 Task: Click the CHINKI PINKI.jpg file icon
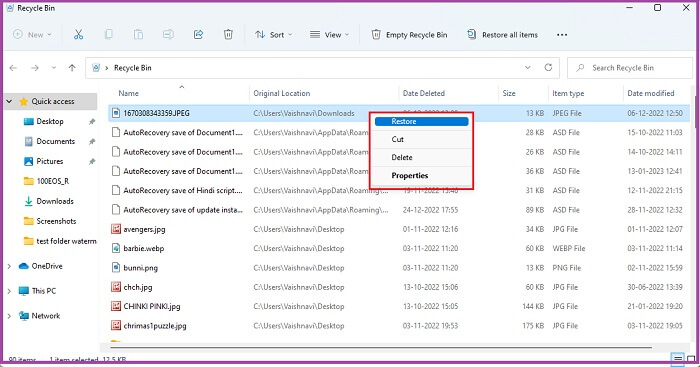pyautogui.click(x=116, y=306)
